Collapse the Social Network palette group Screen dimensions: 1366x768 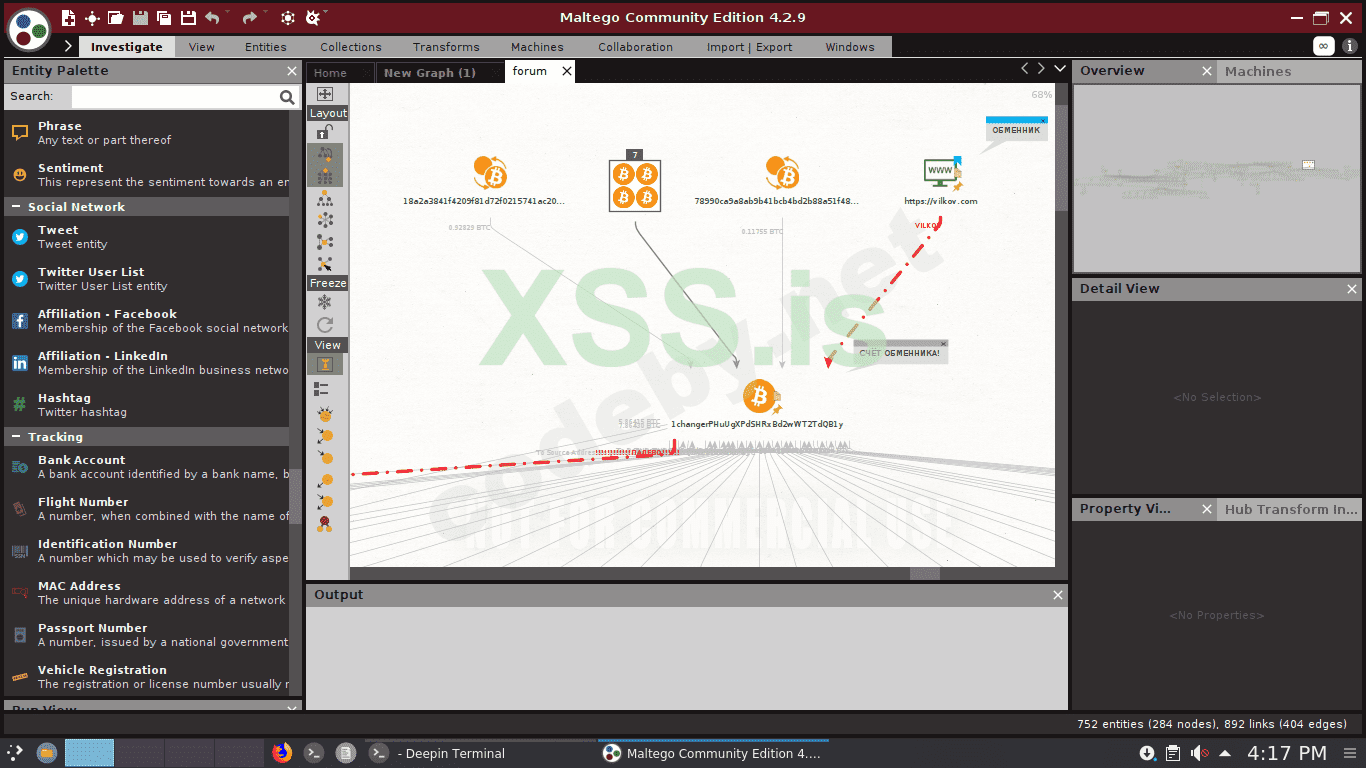click(x=17, y=207)
